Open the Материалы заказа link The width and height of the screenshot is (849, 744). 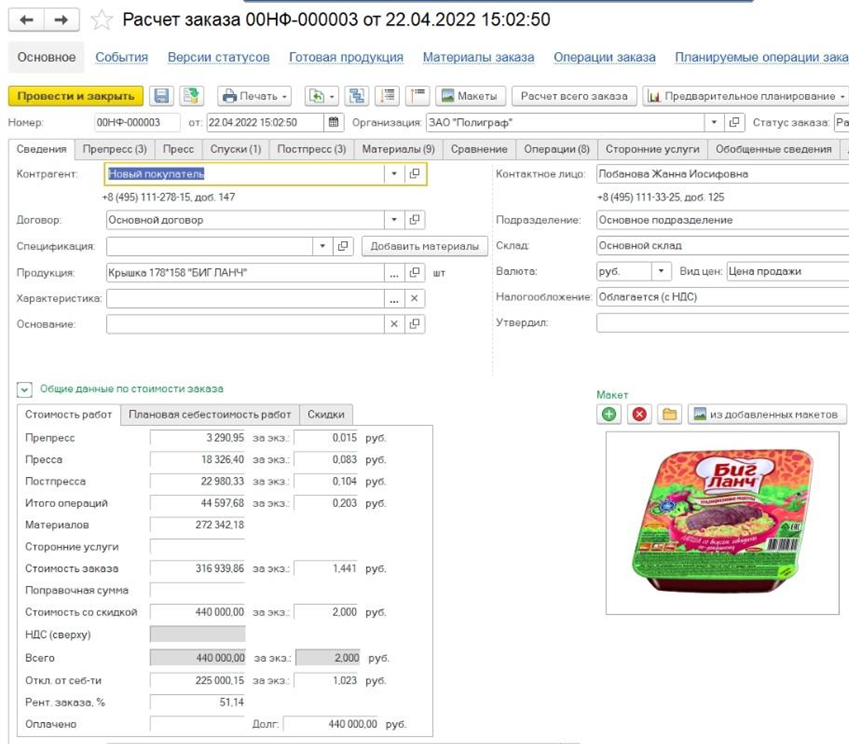click(479, 57)
